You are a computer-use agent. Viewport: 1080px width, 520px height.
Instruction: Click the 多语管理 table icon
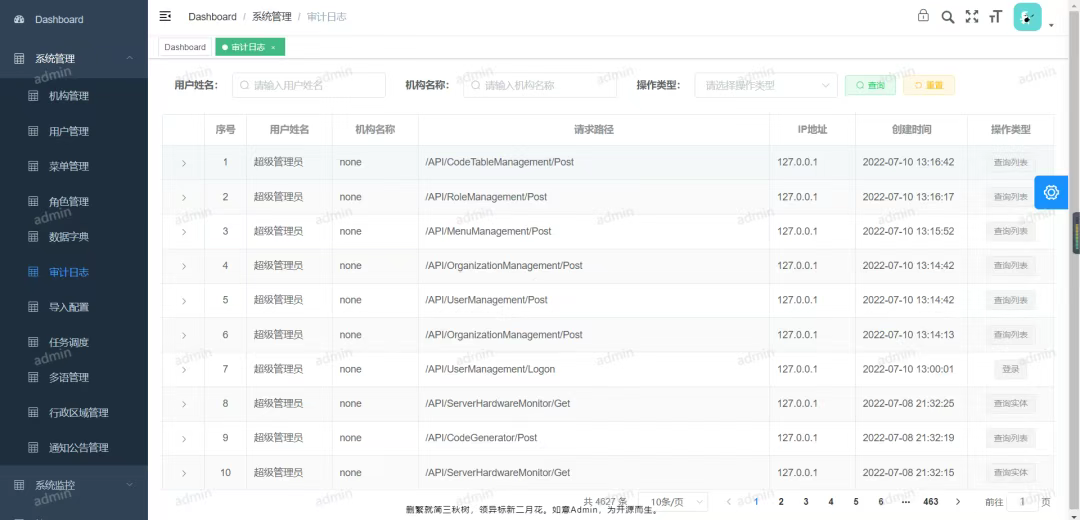click(x=33, y=377)
